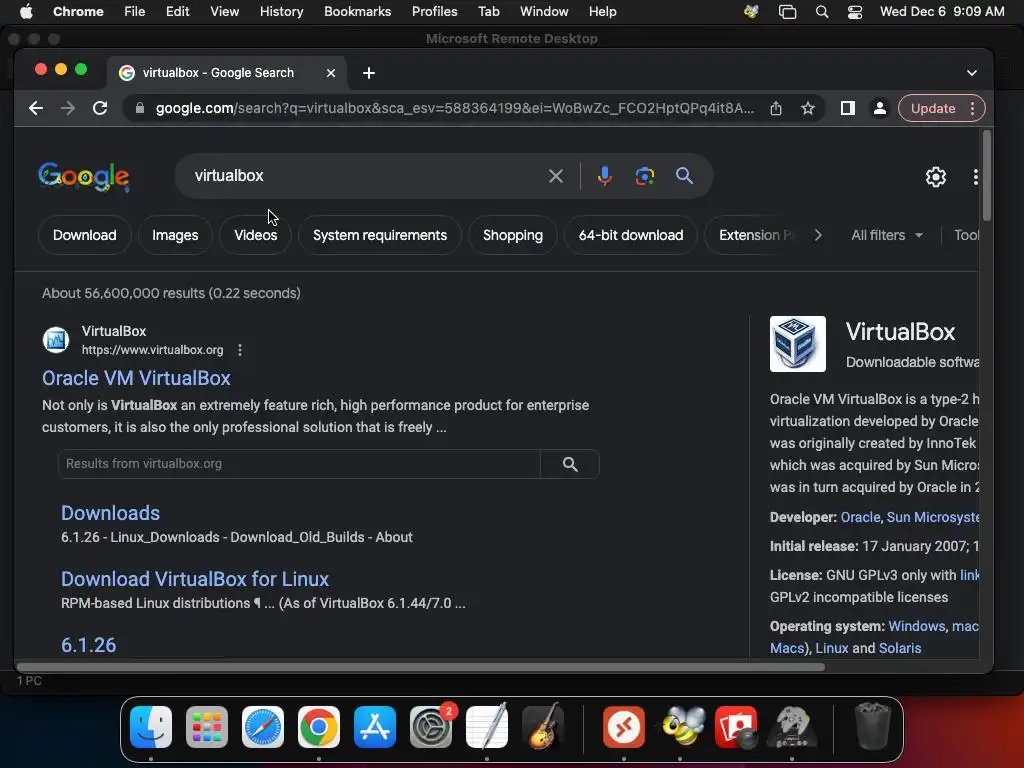Image resolution: width=1024 pixels, height=768 pixels.
Task: Open the Oracle VM VirtualBox result
Action: [x=136, y=378]
